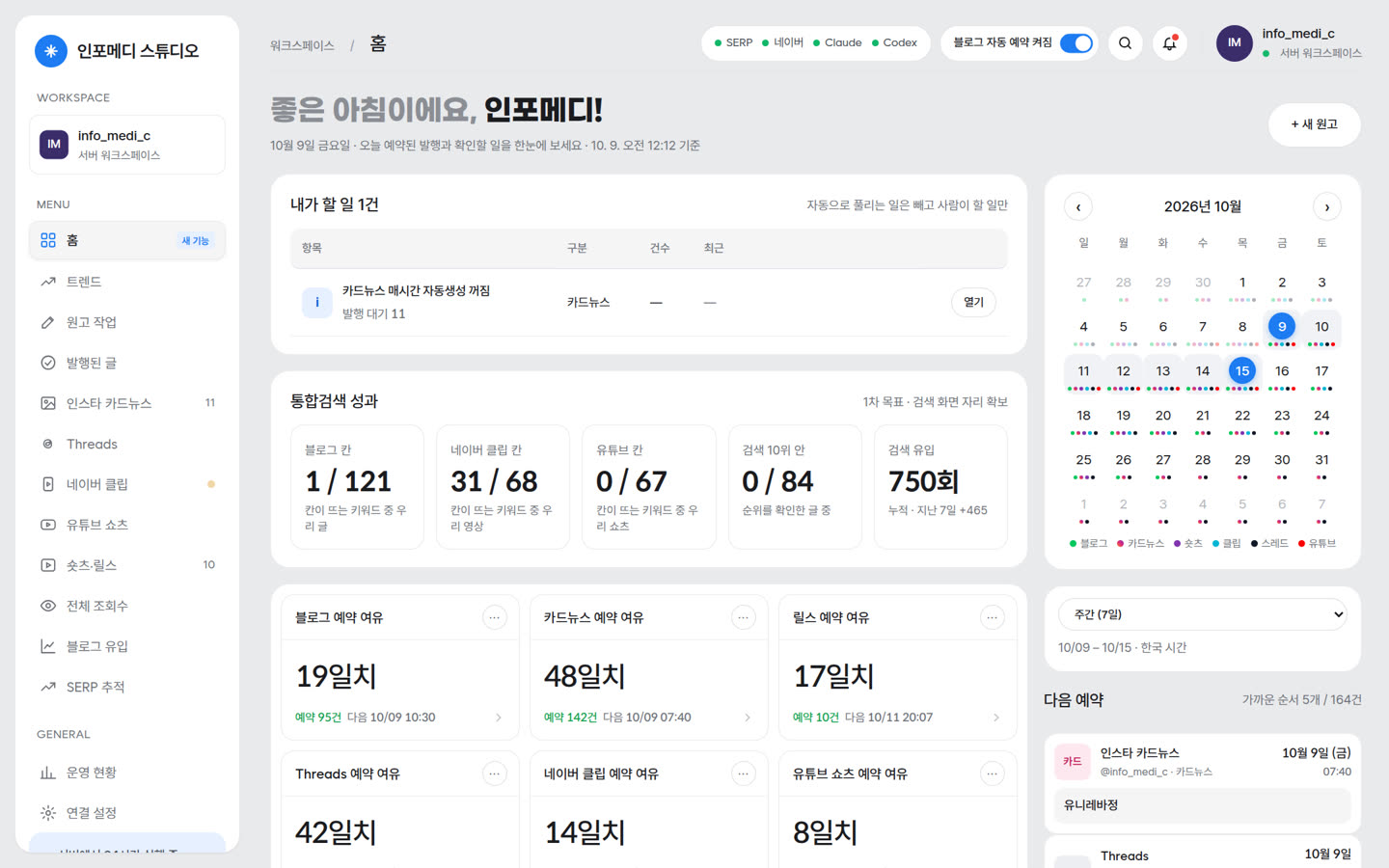
Task: Open the 숏츠·릴스 menu item
Action: coord(127,565)
